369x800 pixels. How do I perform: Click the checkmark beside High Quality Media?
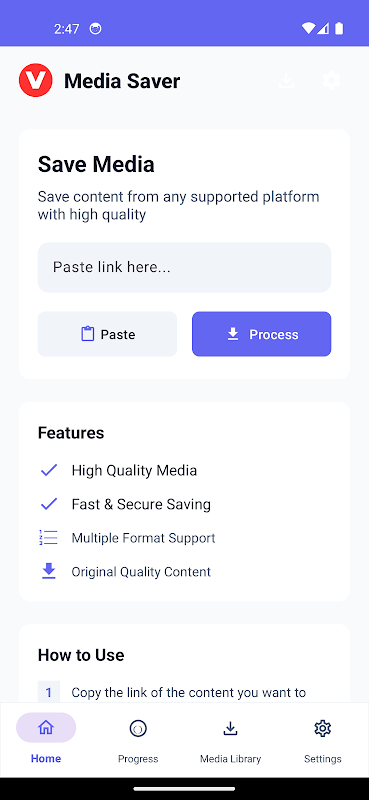(49, 470)
